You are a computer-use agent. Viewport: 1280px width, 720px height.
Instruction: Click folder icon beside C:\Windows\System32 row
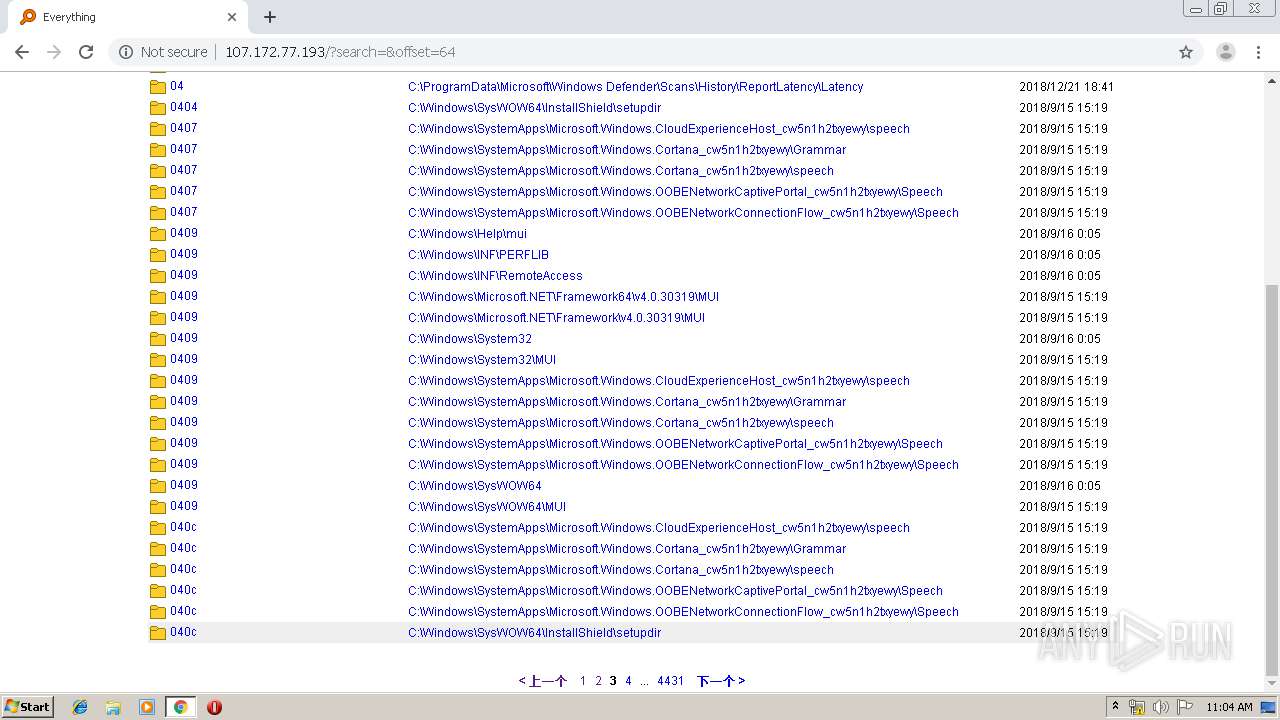point(157,339)
